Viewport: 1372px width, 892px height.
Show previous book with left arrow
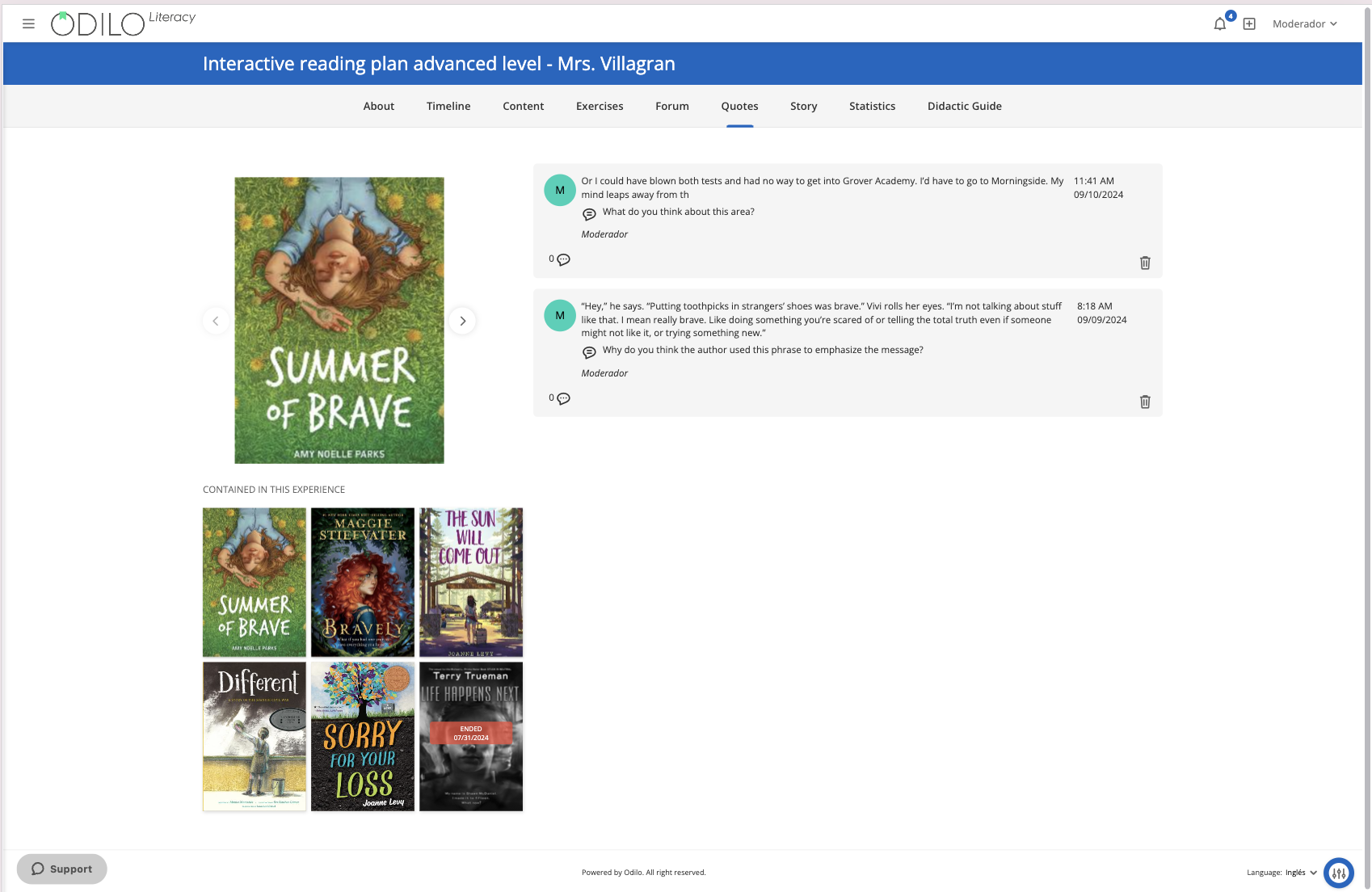[216, 321]
